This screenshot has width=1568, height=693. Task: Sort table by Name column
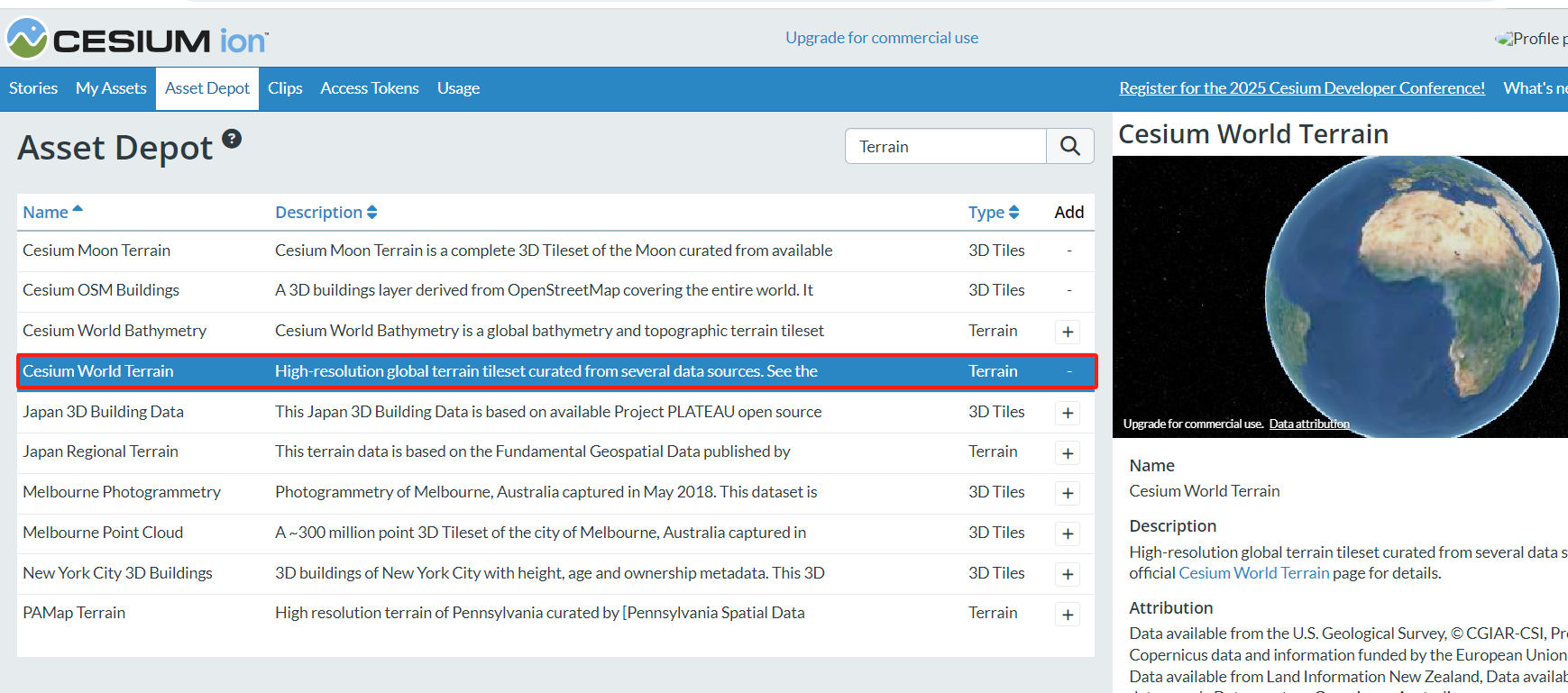pyautogui.click(x=52, y=212)
